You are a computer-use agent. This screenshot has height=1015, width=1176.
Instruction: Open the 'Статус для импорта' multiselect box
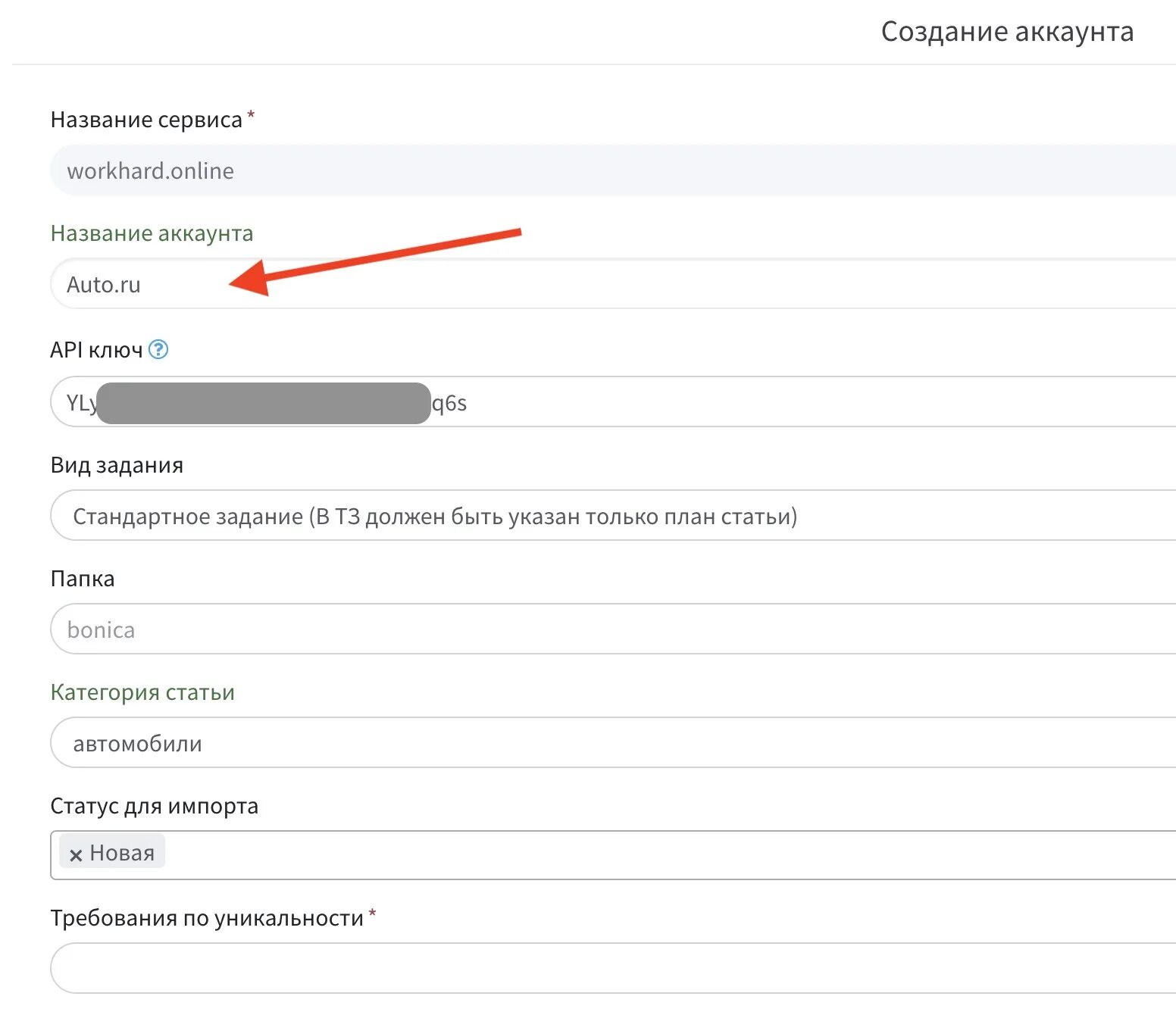[x=613, y=855]
